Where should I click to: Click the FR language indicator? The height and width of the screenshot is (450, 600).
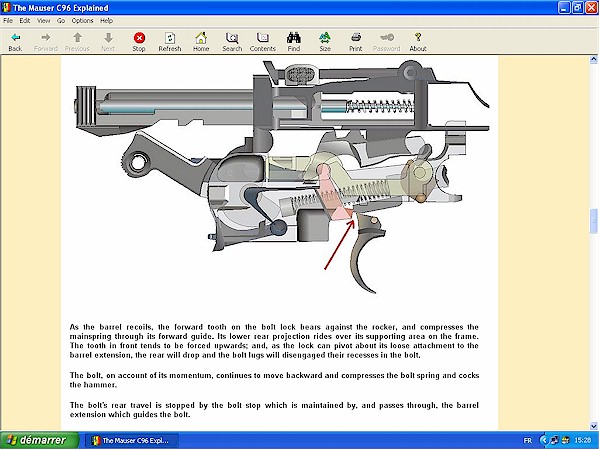(527, 440)
